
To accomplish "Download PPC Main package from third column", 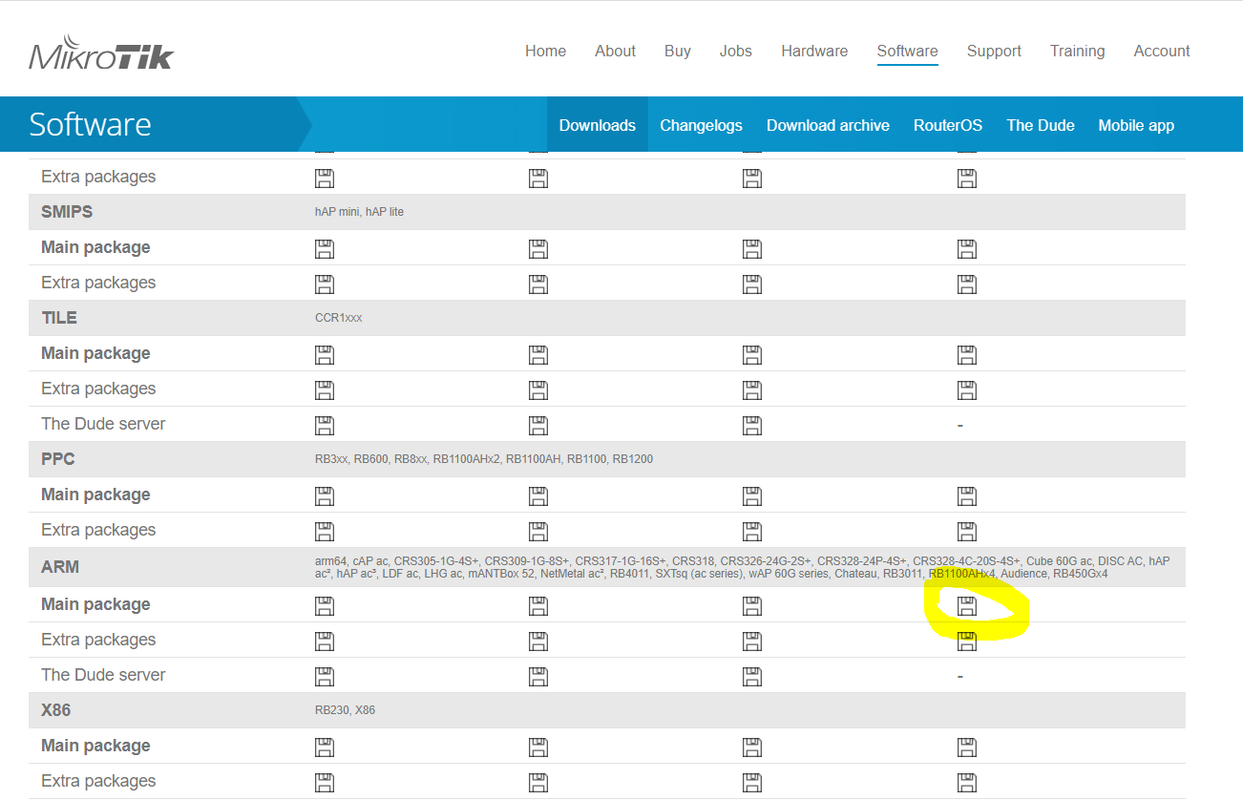I will 752,495.
